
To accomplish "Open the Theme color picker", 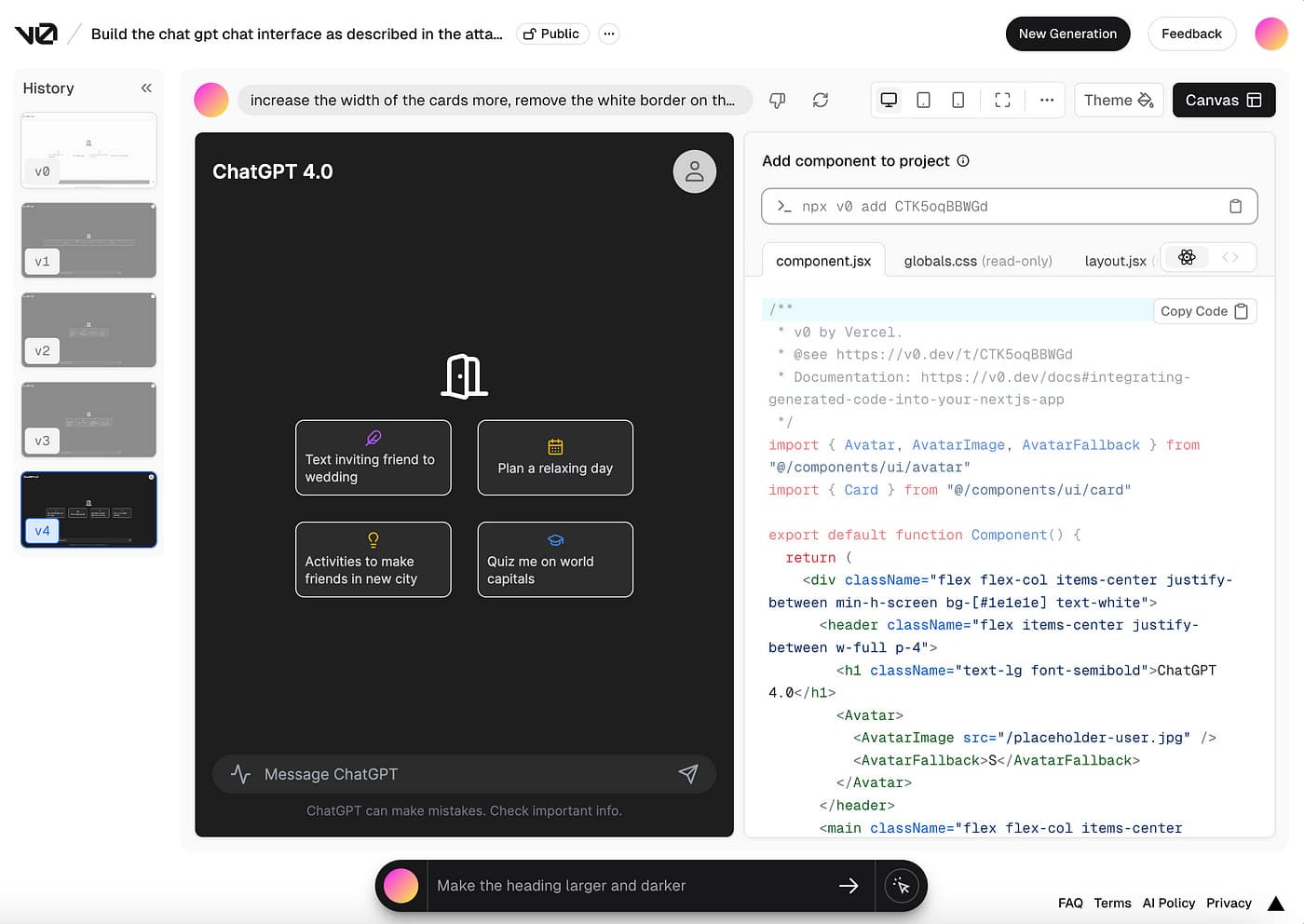I will click(x=1119, y=101).
